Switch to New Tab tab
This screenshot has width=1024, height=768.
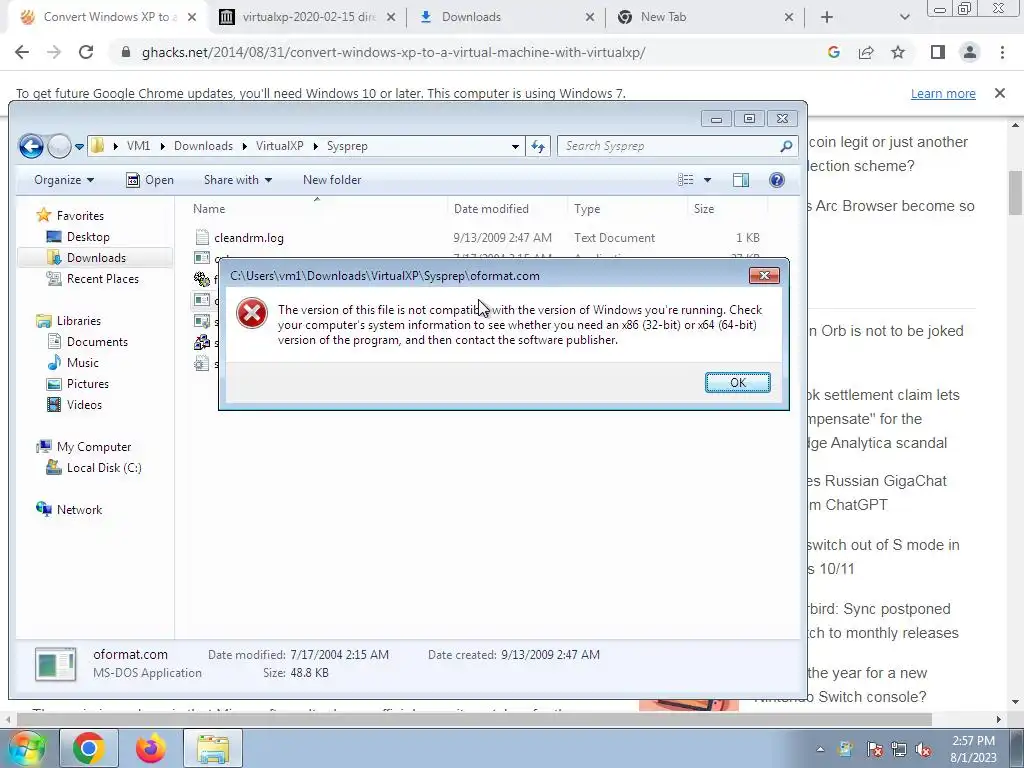705,17
